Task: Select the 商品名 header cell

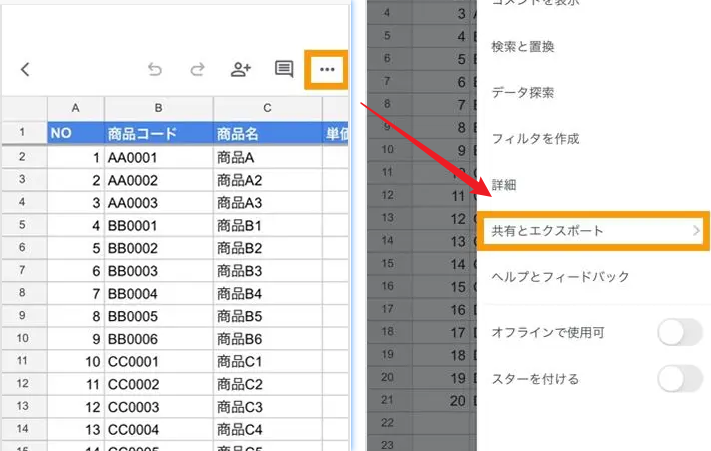Action: coord(268,133)
